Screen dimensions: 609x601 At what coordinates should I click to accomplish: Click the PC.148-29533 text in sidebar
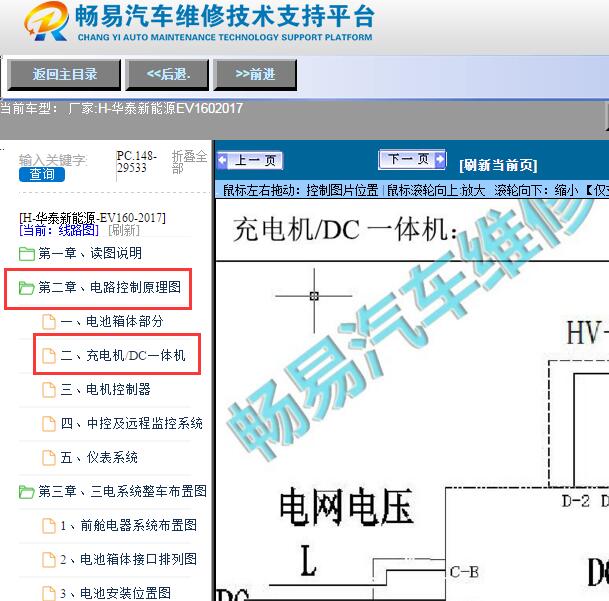coord(136,162)
